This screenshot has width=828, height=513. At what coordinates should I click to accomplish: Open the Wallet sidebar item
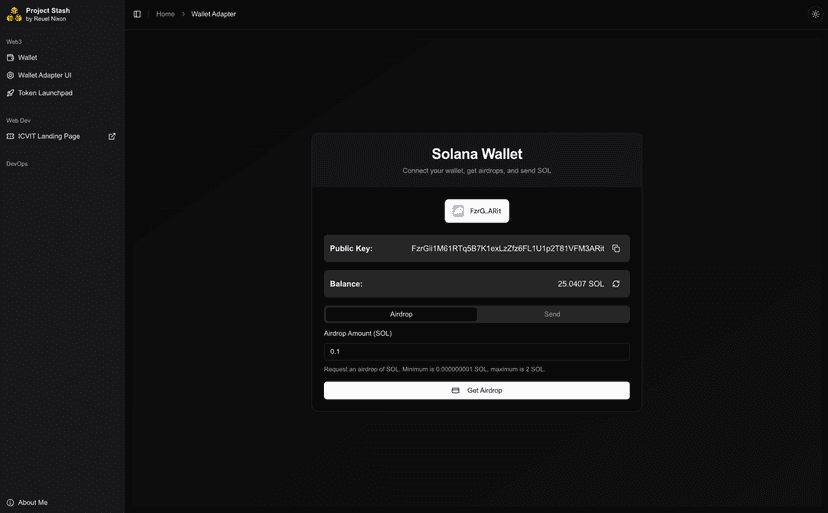(x=62, y=58)
